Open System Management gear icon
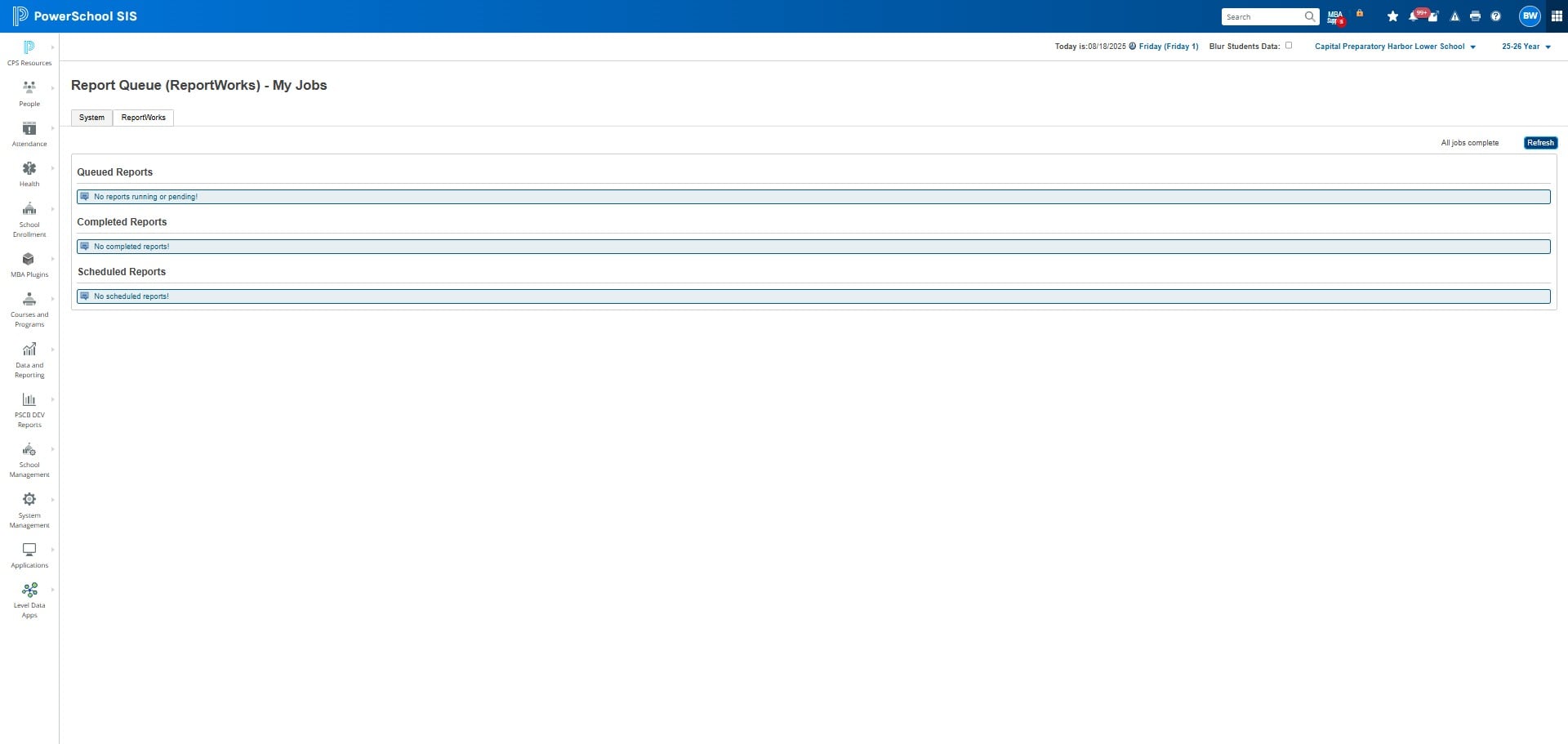Viewport: 1568px width, 744px height. point(29,499)
